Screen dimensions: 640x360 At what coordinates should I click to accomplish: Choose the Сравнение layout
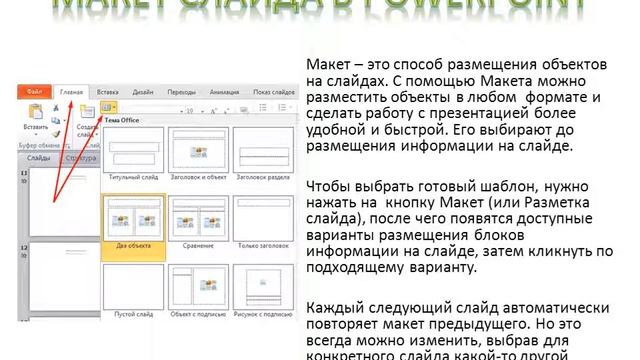(x=198, y=223)
